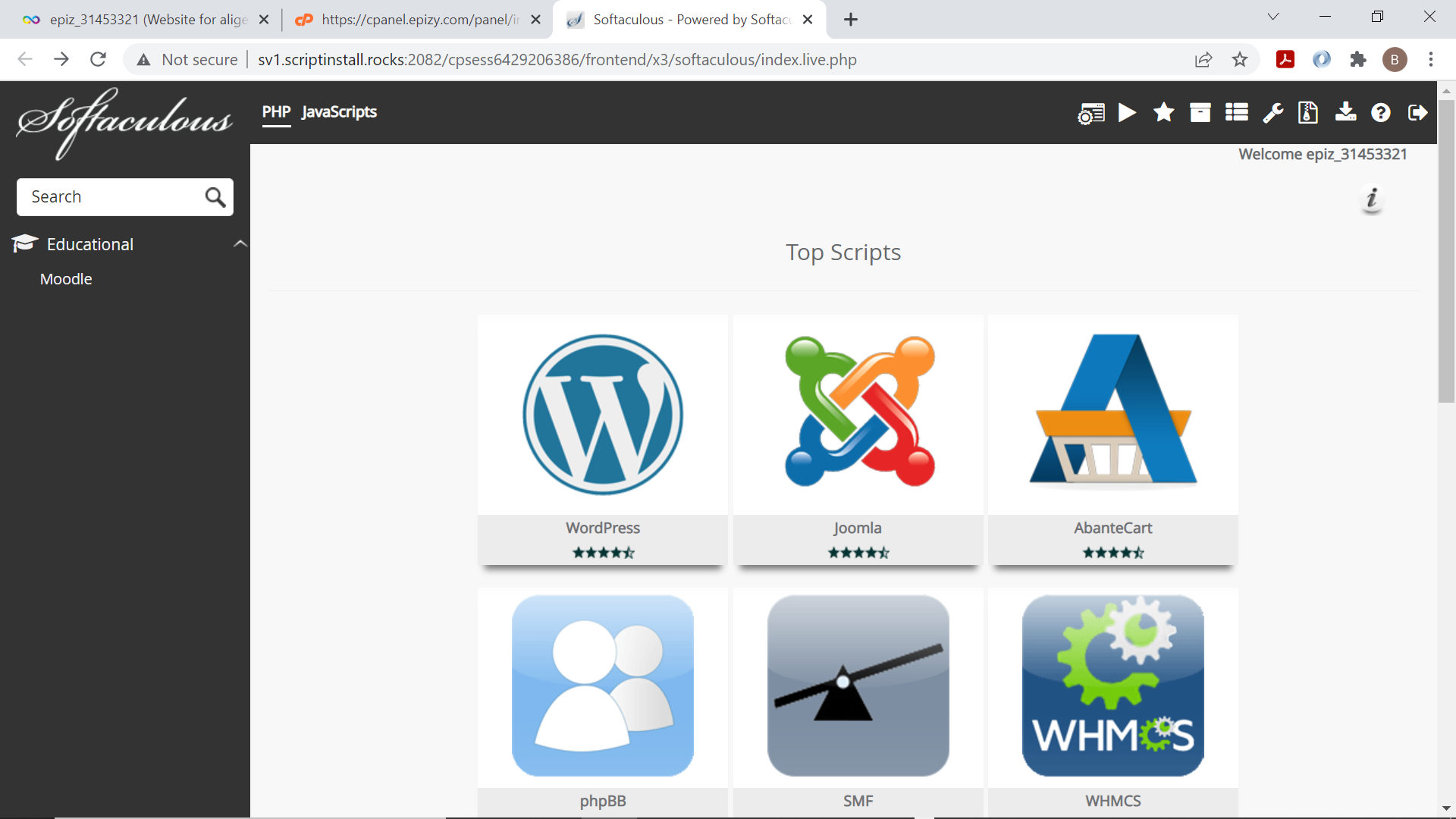Image resolution: width=1456 pixels, height=819 pixels.
Task: Click the phpBB script name
Action: (603, 801)
